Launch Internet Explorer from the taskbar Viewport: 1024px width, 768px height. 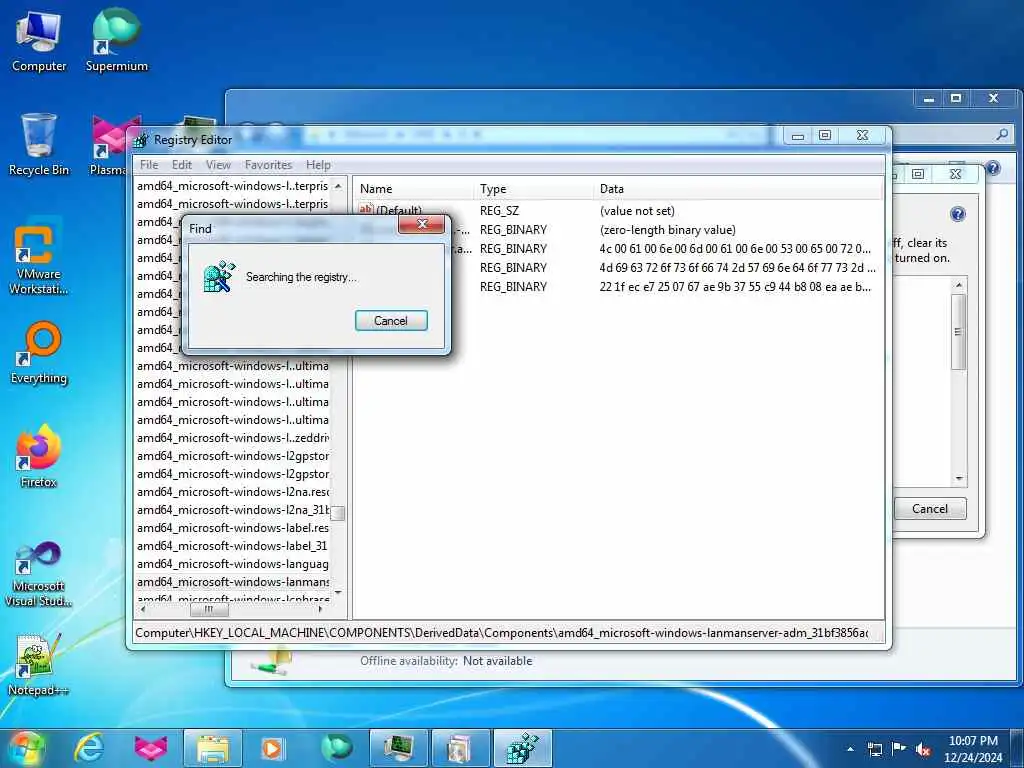tap(89, 748)
